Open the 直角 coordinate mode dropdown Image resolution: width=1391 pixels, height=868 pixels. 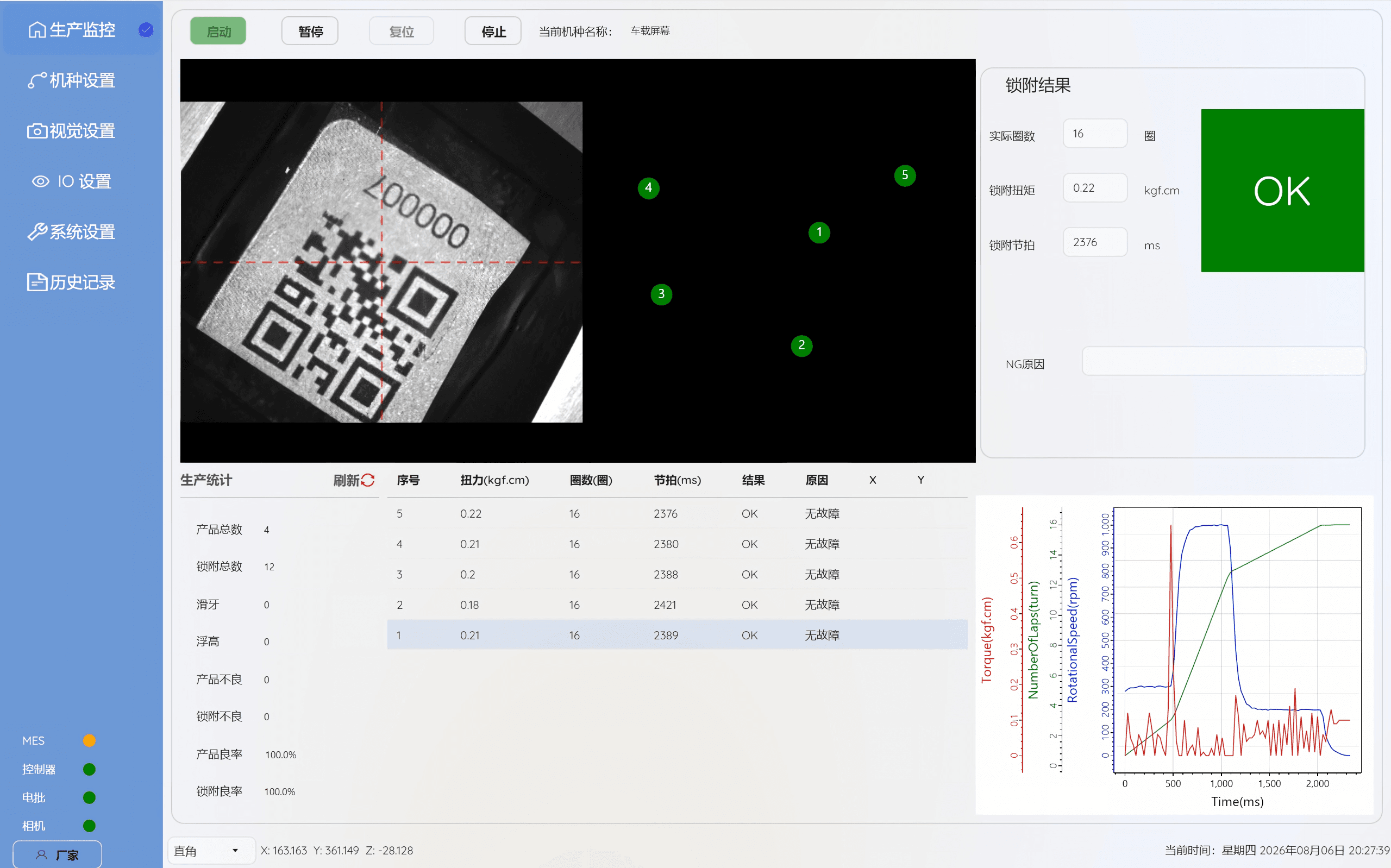[211, 851]
